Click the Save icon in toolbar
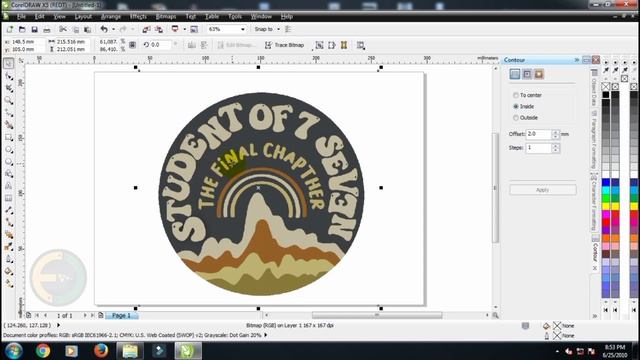Screen dimensions: 640x360 [x=34, y=29]
